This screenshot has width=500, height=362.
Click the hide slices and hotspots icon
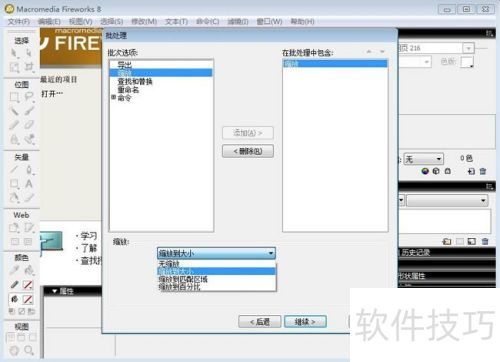click(x=15, y=242)
